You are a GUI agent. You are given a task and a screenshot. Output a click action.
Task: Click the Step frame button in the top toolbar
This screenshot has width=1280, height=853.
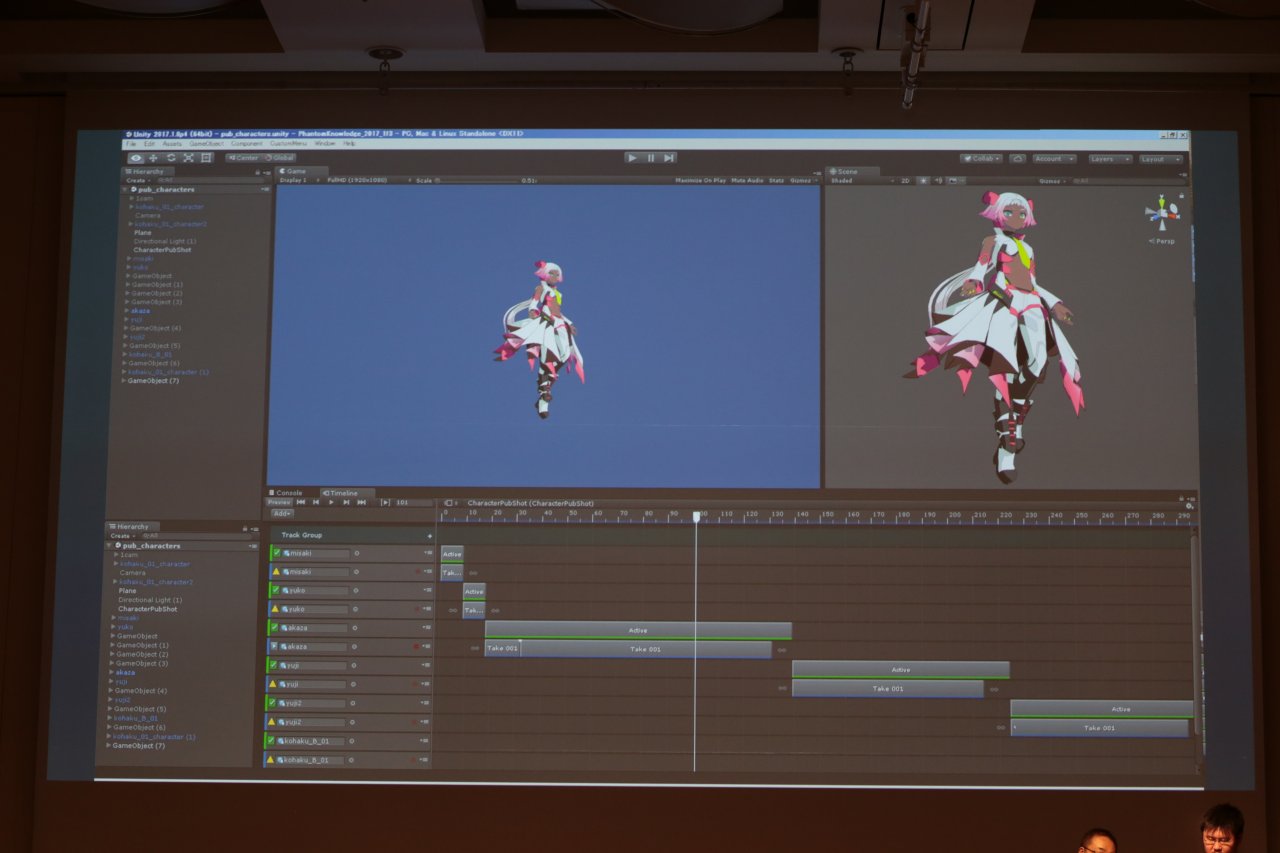pyautogui.click(x=669, y=158)
